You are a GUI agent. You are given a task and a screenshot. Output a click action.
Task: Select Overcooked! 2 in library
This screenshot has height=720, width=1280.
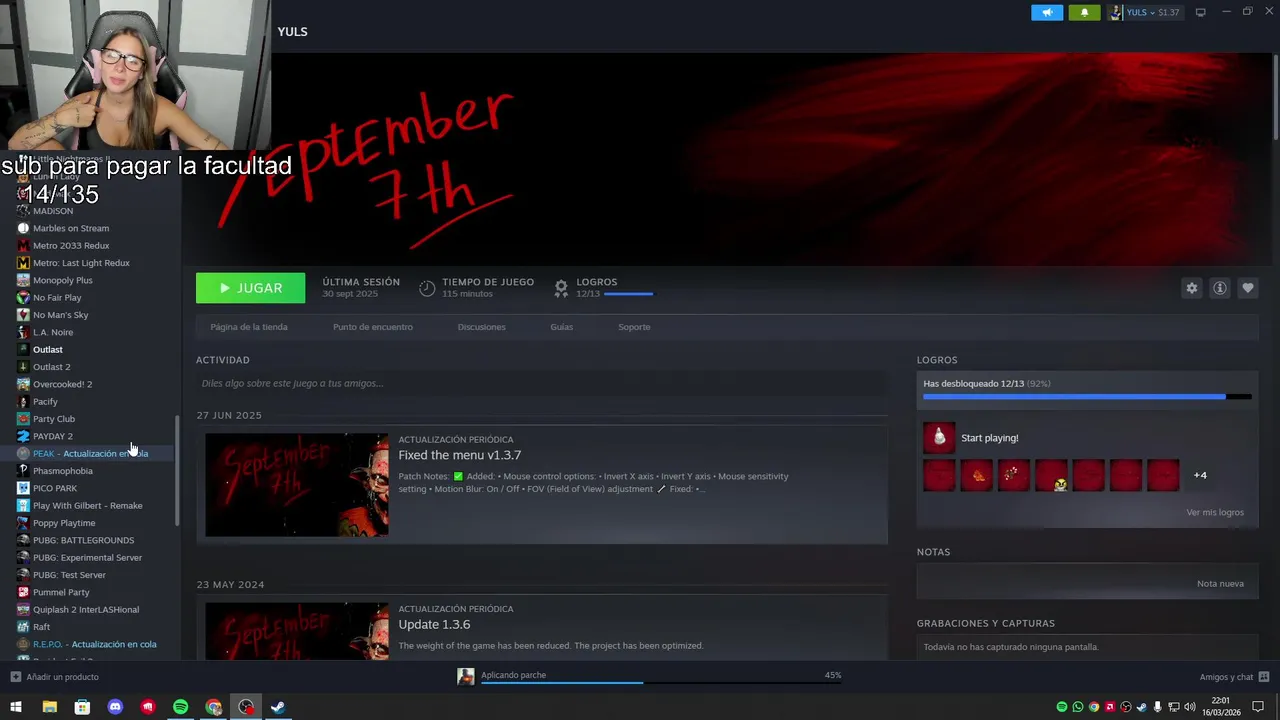(62, 384)
